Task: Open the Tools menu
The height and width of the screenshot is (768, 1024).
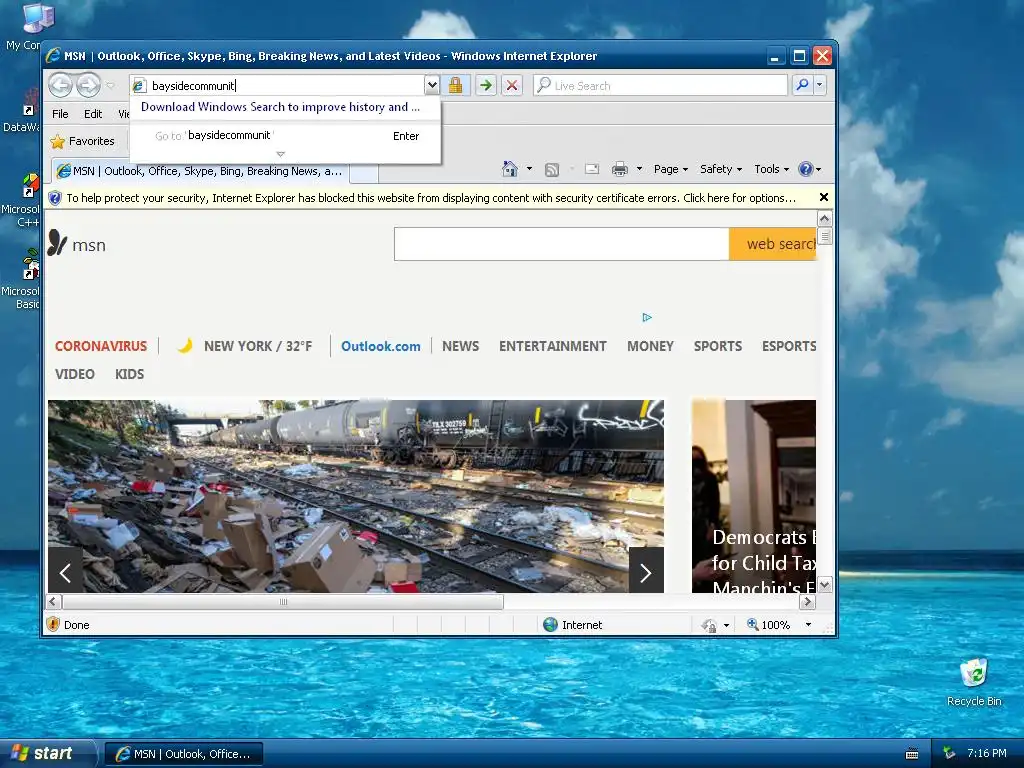Action: [x=771, y=169]
